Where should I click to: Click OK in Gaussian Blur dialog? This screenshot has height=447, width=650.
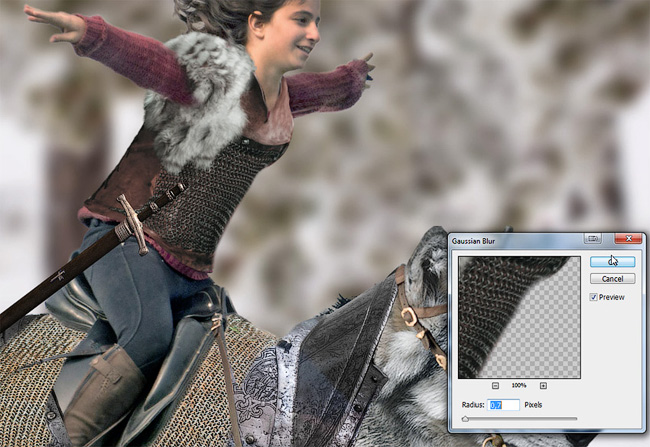(612, 261)
